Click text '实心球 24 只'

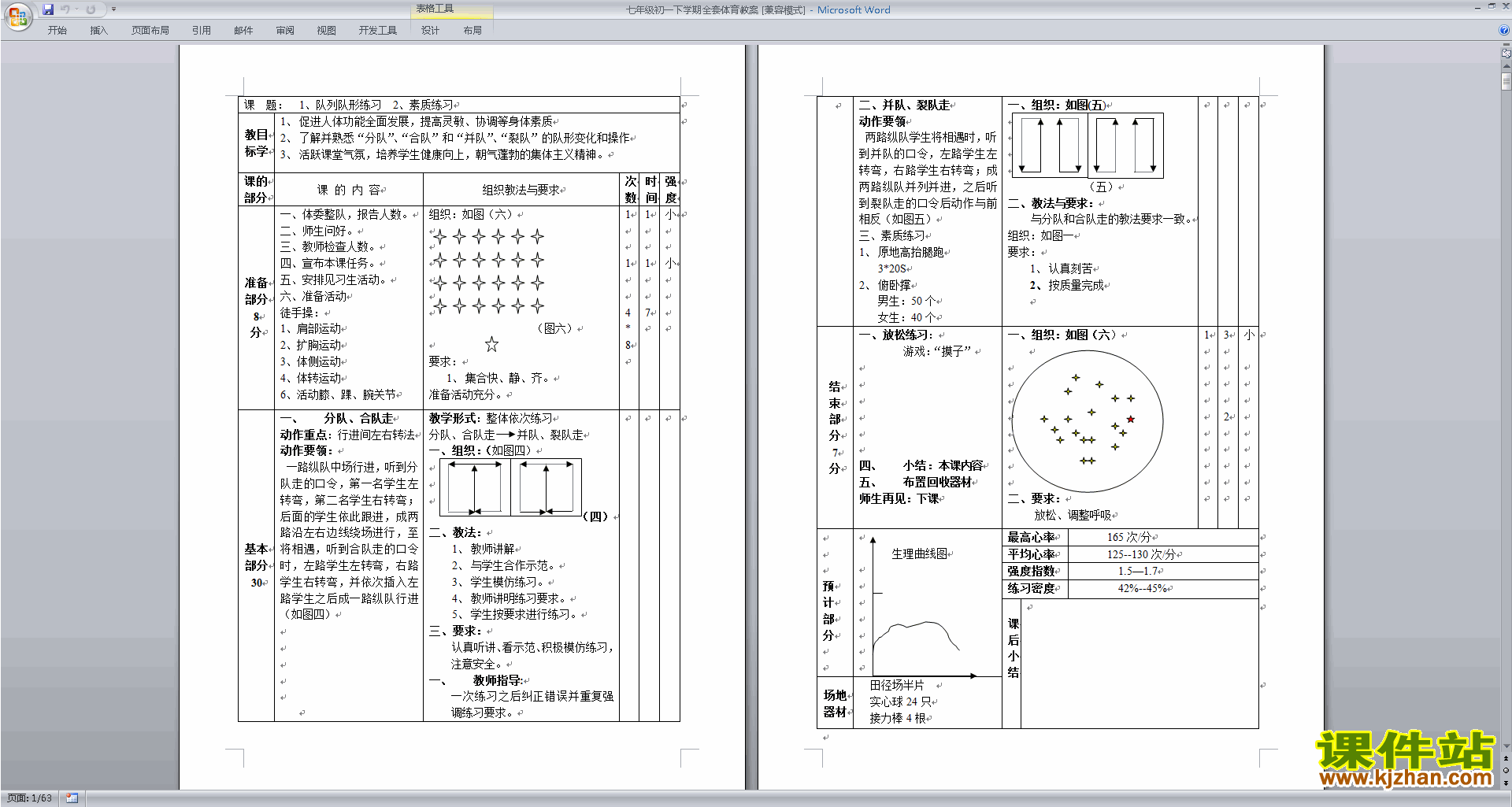tap(901, 701)
